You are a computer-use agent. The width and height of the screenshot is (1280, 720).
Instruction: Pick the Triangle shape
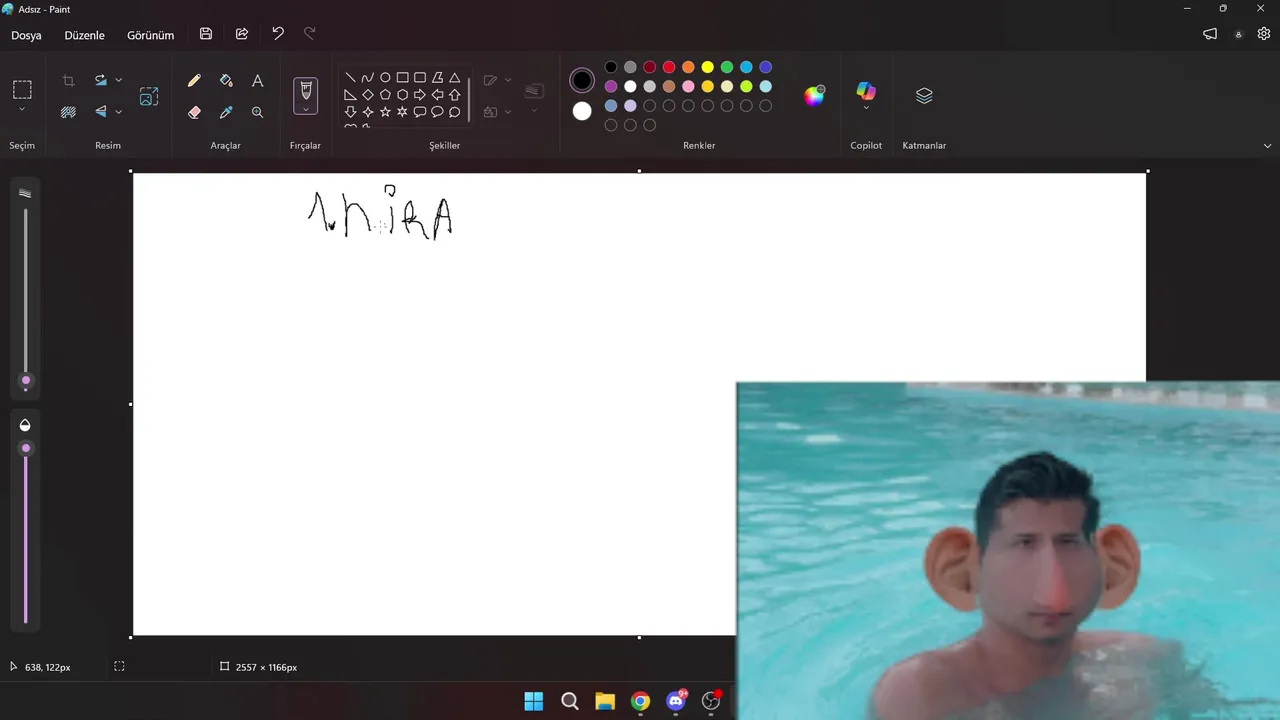point(454,77)
